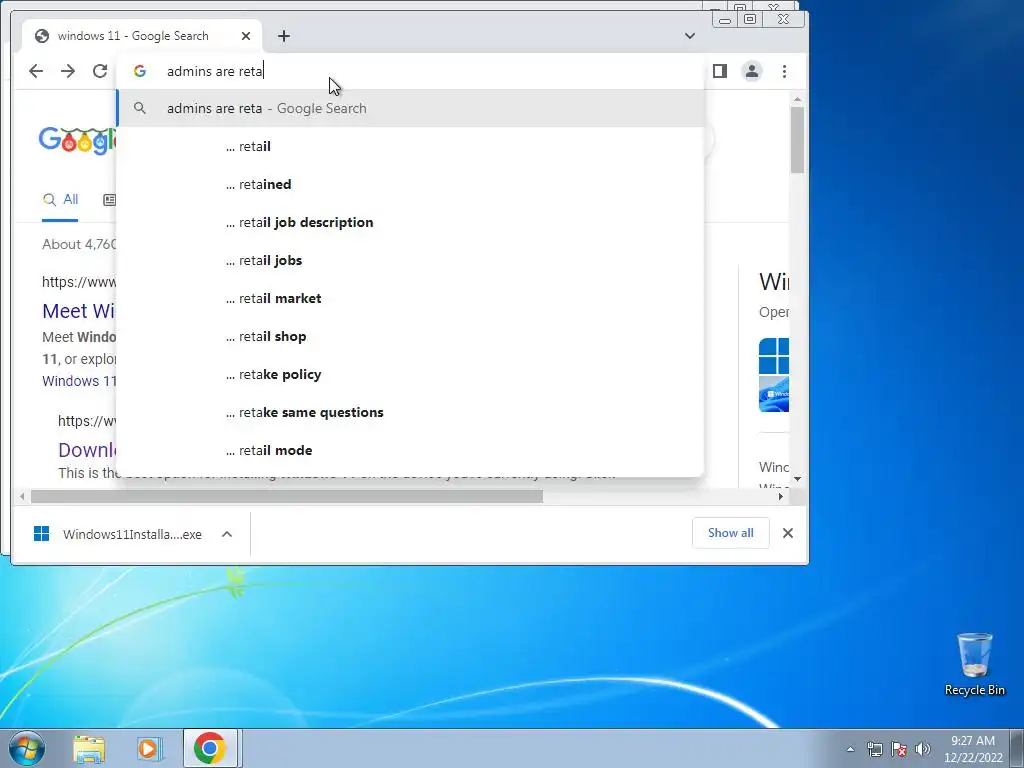Click the volume speaker tray icon

tap(923, 749)
